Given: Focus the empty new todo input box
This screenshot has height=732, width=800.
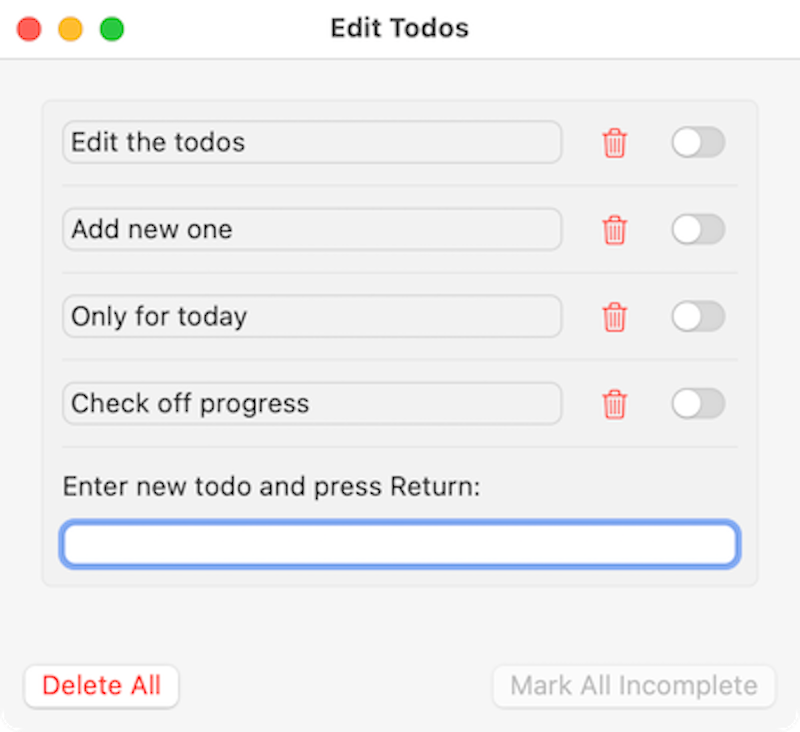Looking at the screenshot, I should click(399, 543).
